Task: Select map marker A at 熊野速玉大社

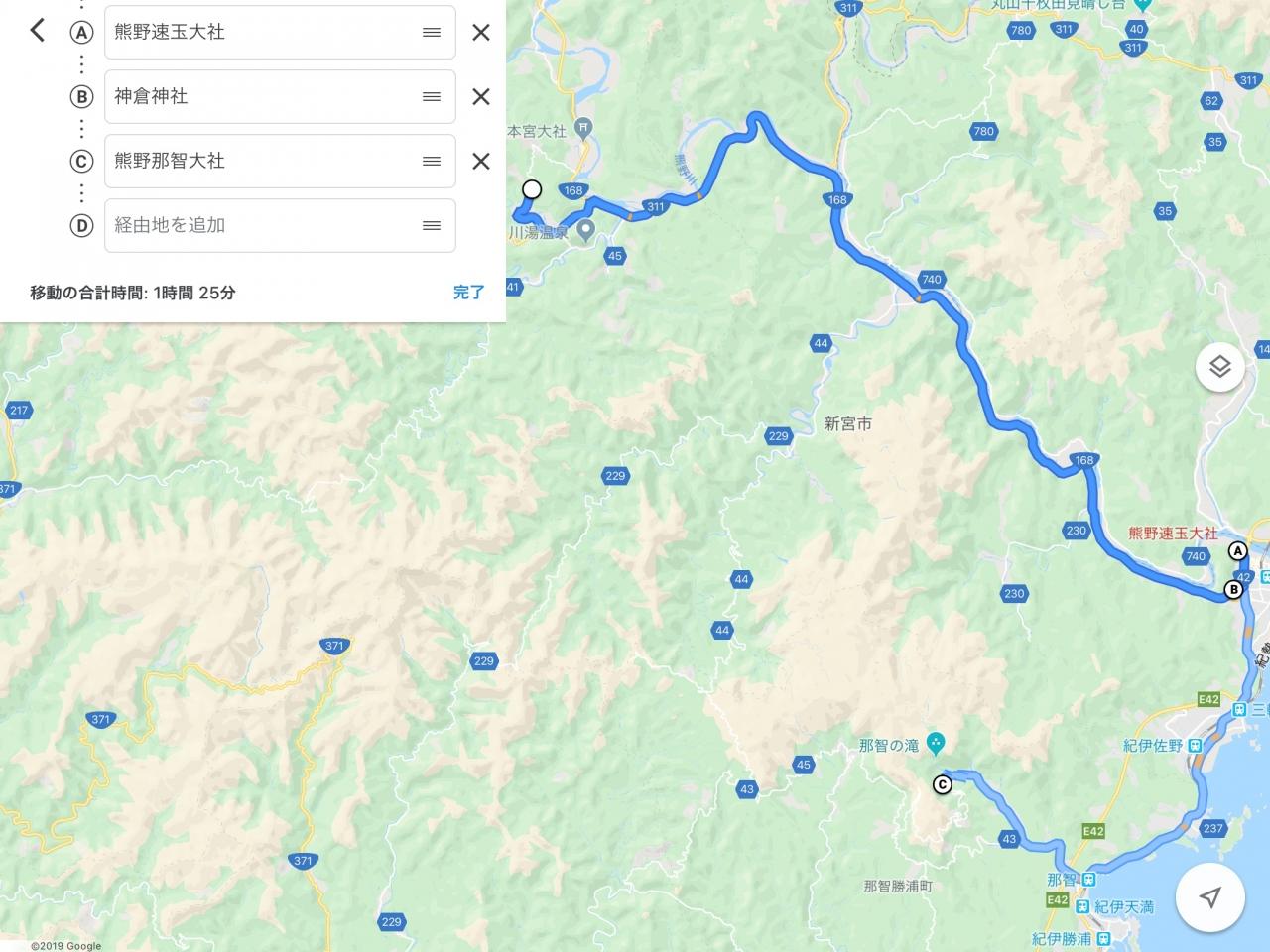Action: coord(1237,551)
